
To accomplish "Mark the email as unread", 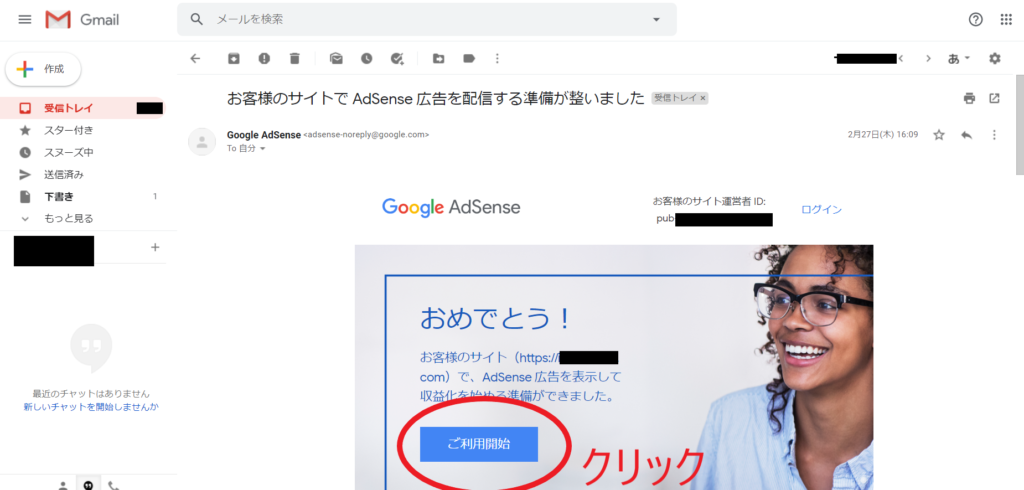I will 336,59.
